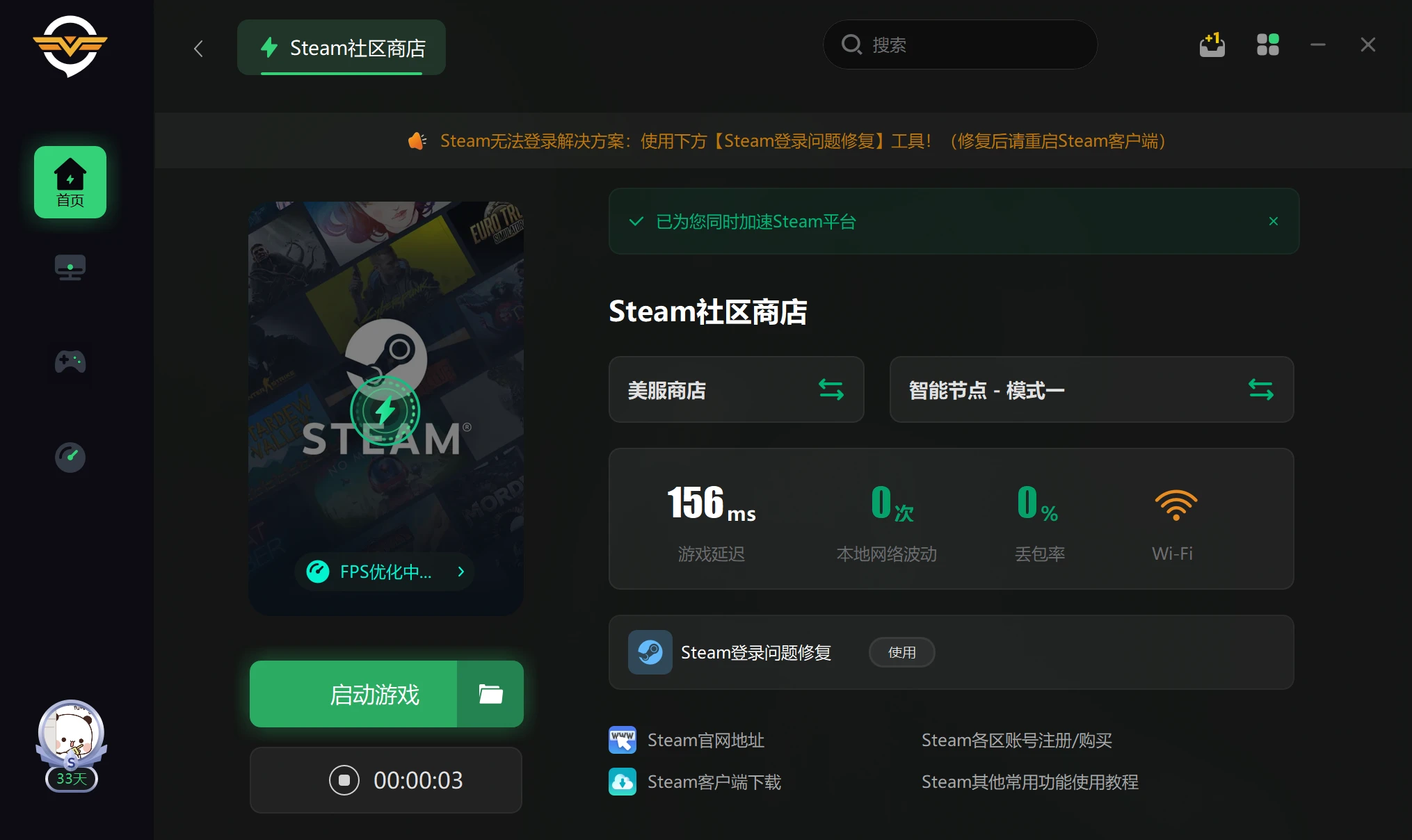Open the Steam官网地址 link
Image resolution: width=1412 pixels, height=840 pixels.
(705, 741)
